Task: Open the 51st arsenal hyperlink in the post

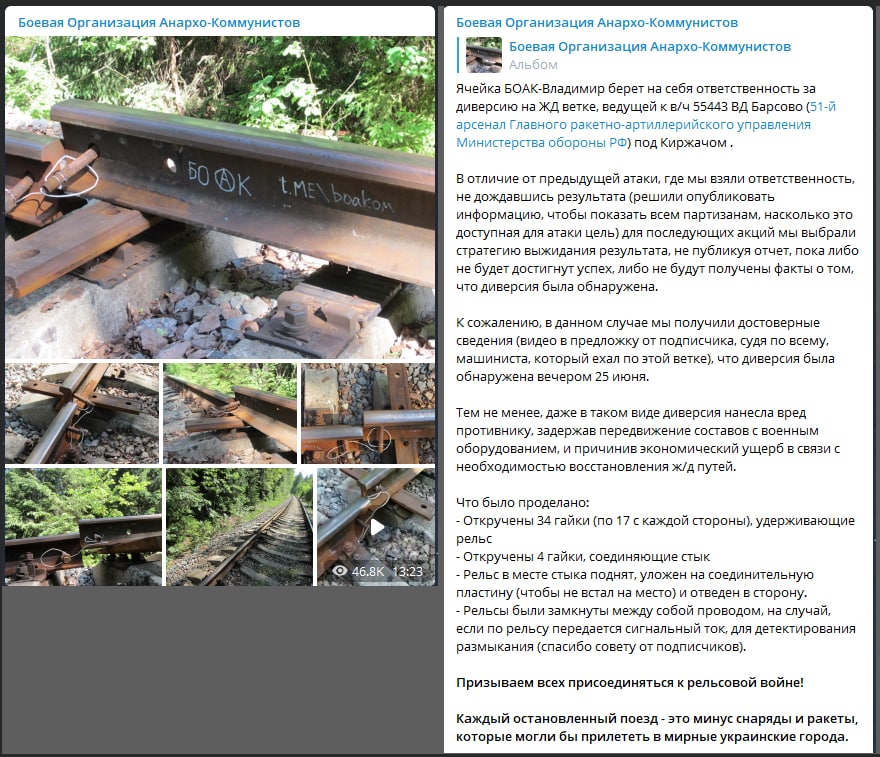Action: point(645,125)
